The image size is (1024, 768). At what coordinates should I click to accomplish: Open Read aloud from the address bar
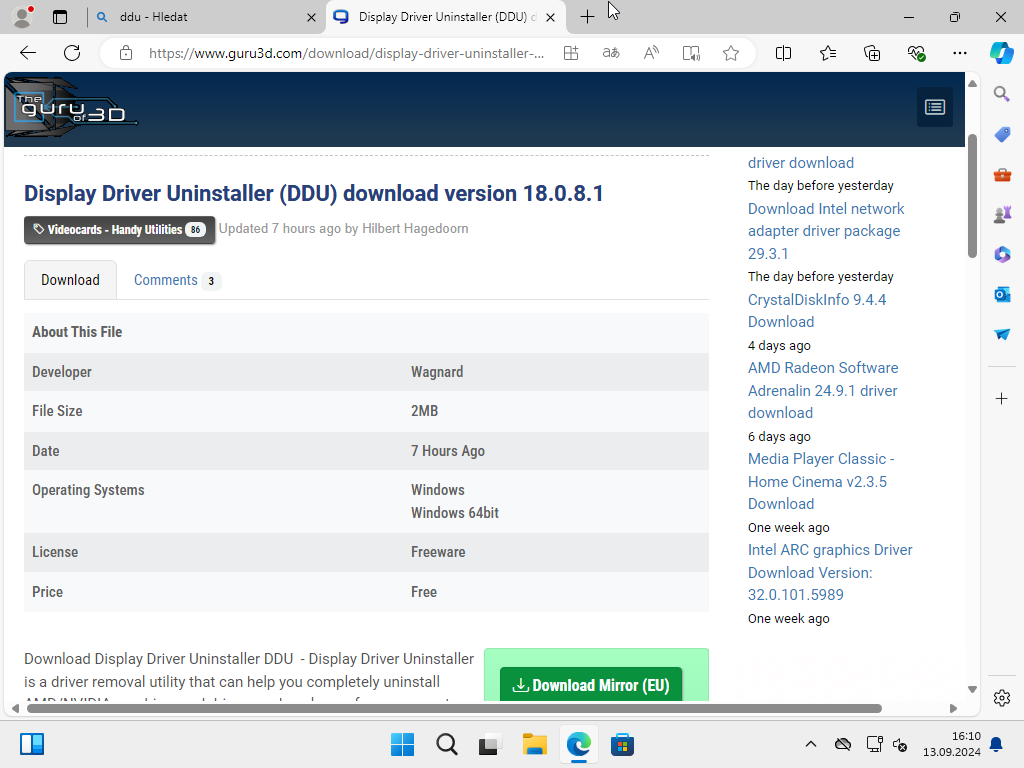pyautogui.click(x=651, y=53)
